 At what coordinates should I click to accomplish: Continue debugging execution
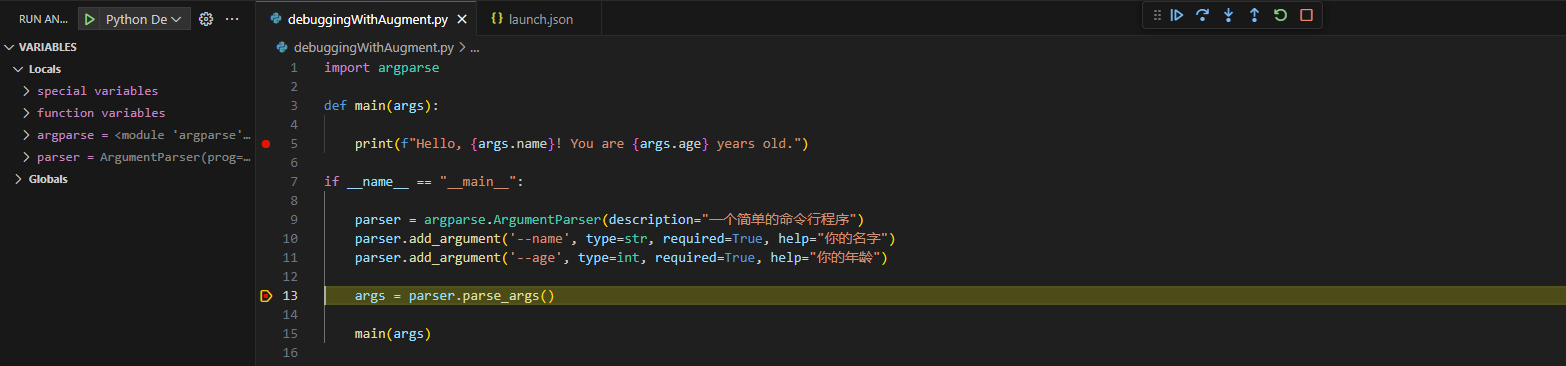pos(1177,15)
